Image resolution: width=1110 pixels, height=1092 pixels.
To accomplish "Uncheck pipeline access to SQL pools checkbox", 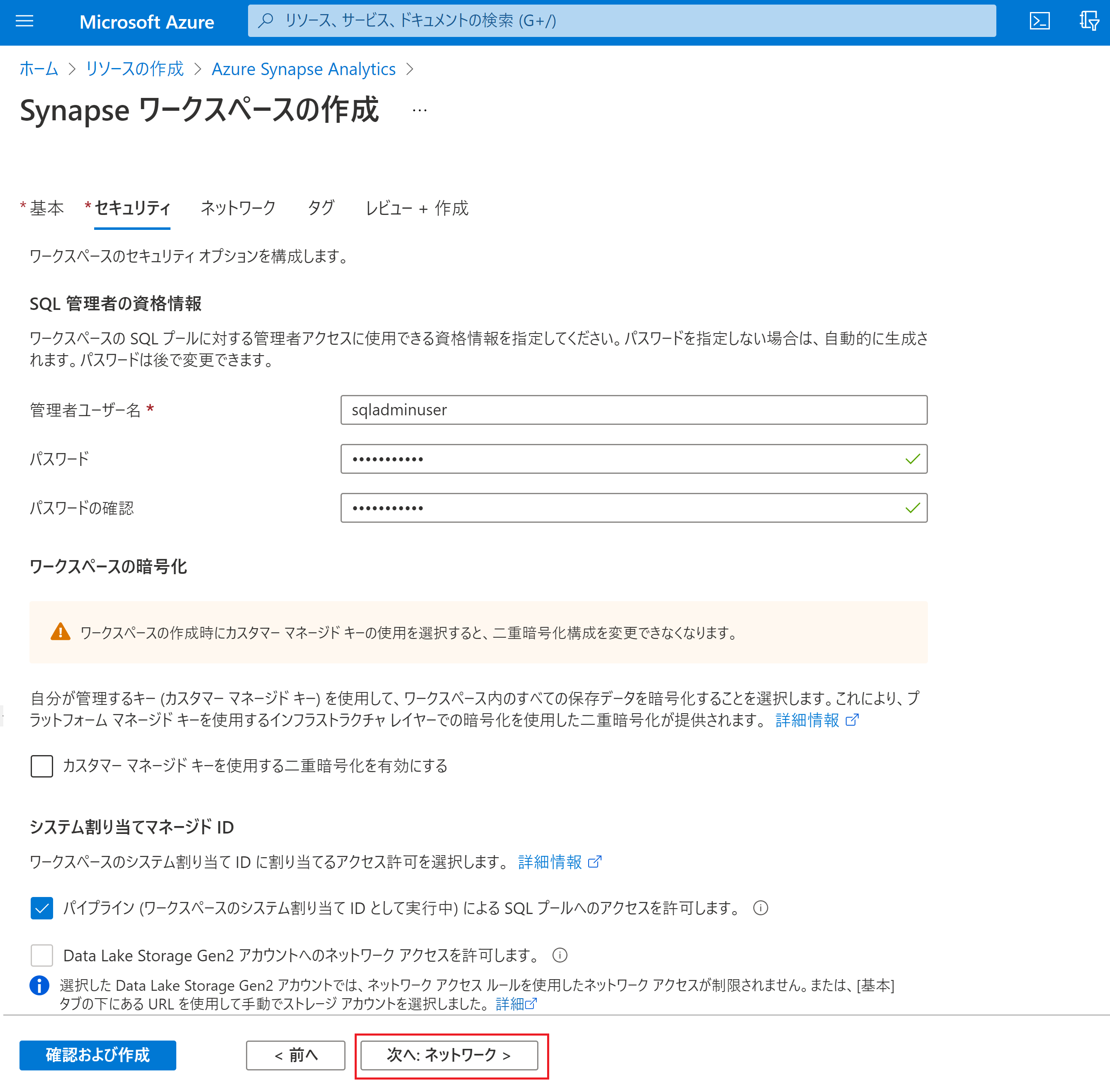I will 42,908.
